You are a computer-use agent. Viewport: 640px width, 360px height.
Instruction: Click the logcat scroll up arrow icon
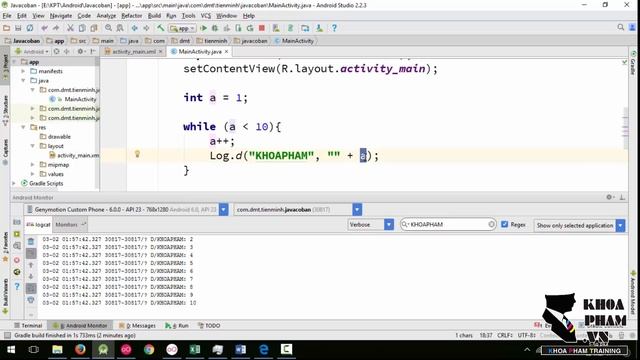coord(31,265)
